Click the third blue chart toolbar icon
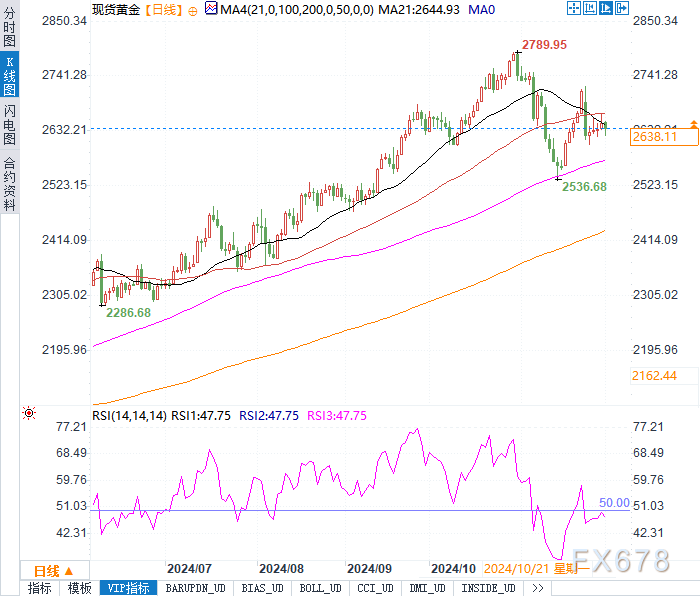 click(x=606, y=8)
